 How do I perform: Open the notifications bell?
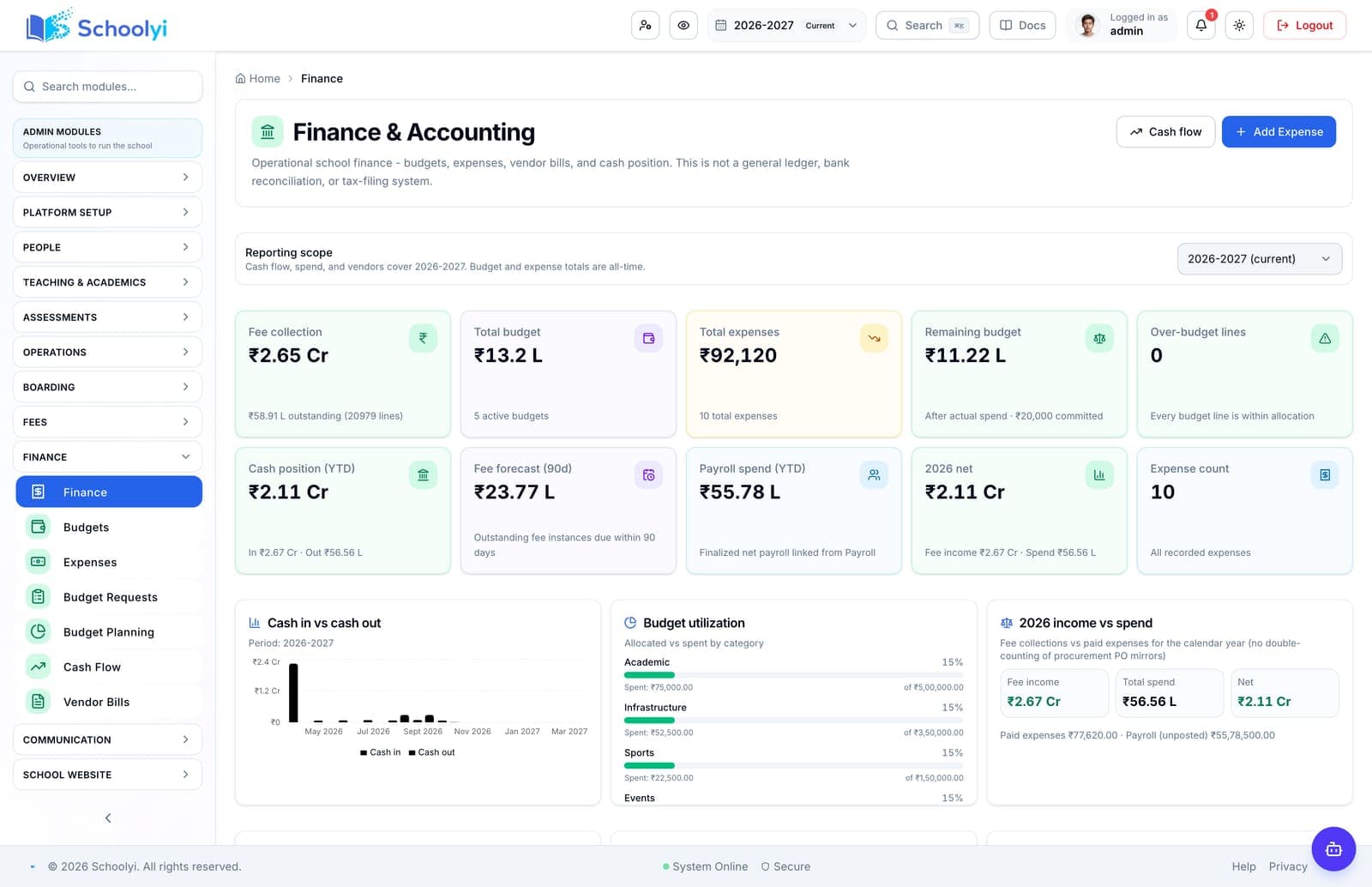[1201, 26]
